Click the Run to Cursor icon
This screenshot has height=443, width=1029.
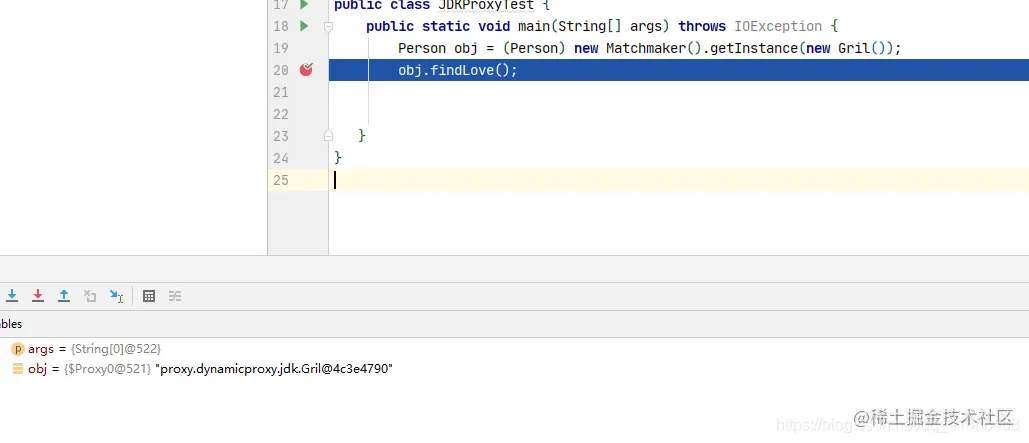116,296
